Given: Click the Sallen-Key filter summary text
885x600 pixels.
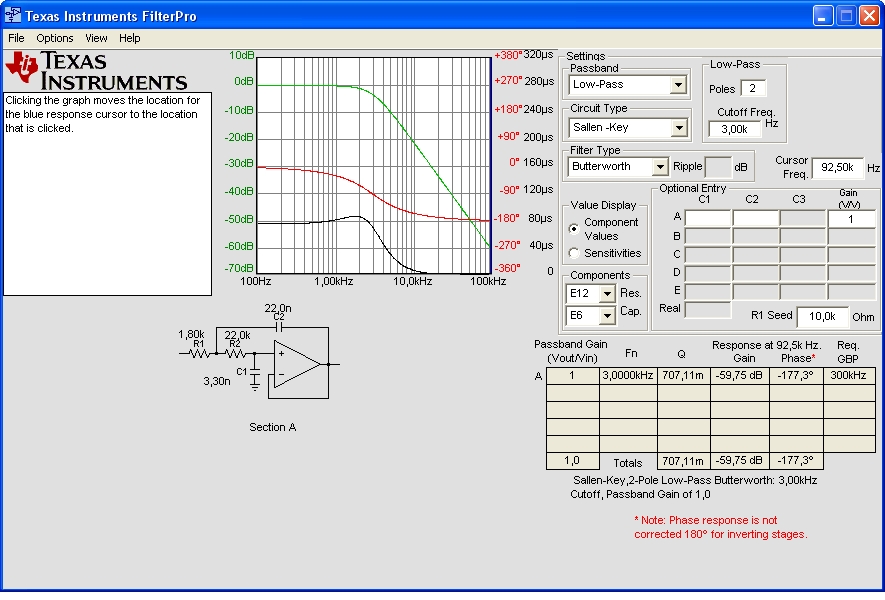Looking at the screenshot, I should 694,487.
